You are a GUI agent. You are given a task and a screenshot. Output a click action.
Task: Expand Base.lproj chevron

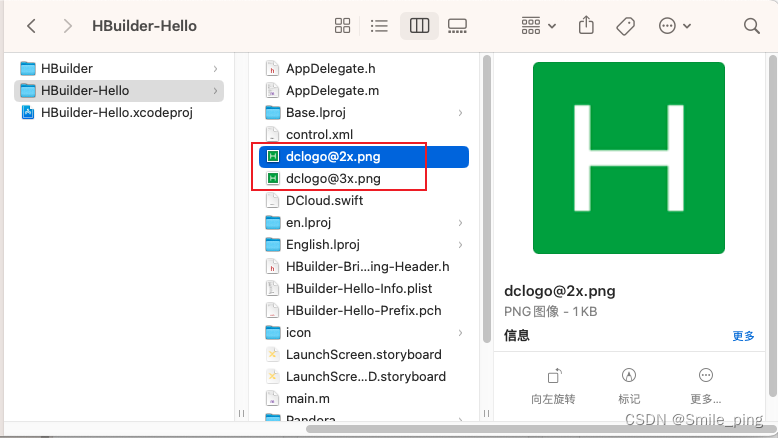460,113
